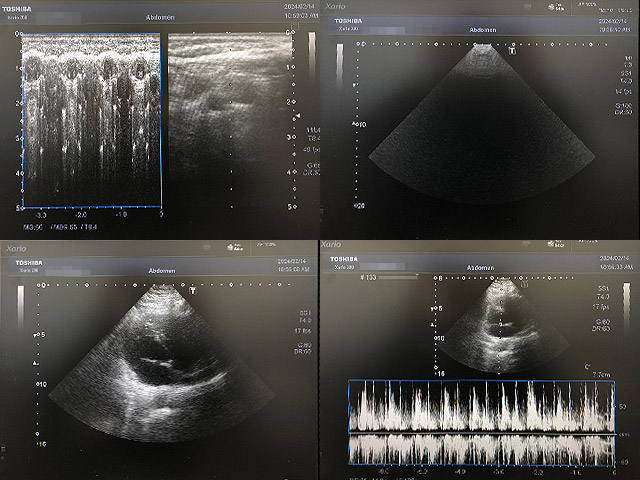Click the TOSHIBA logo on the Doppler panel
Viewport: 640px width, 480px height.
pyautogui.click(x=344, y=259)
